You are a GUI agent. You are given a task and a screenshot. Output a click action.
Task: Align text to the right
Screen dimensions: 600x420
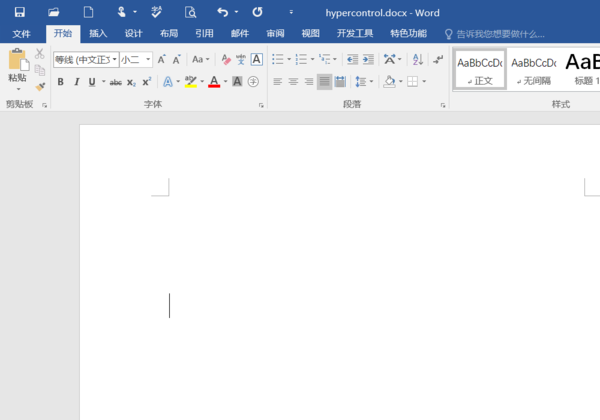(309, 81)
